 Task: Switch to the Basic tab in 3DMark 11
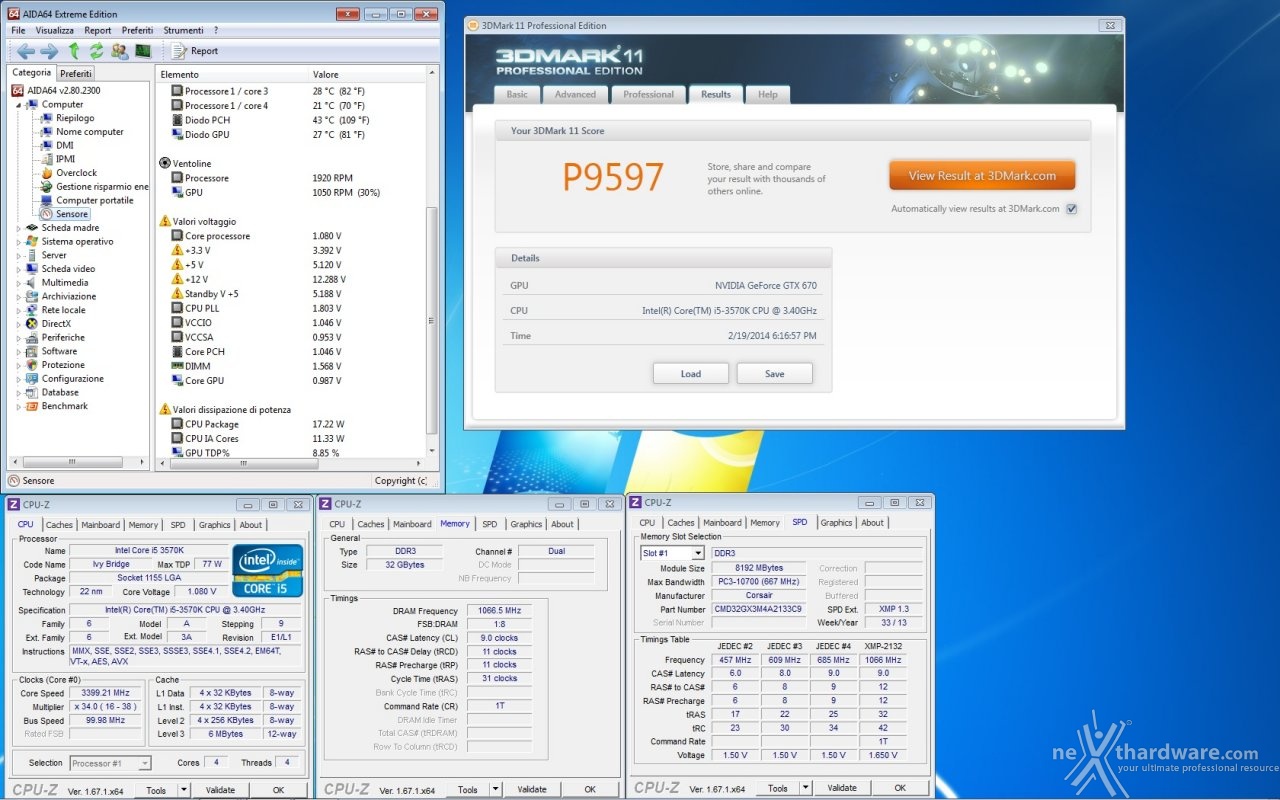click(x=517, y=94)
